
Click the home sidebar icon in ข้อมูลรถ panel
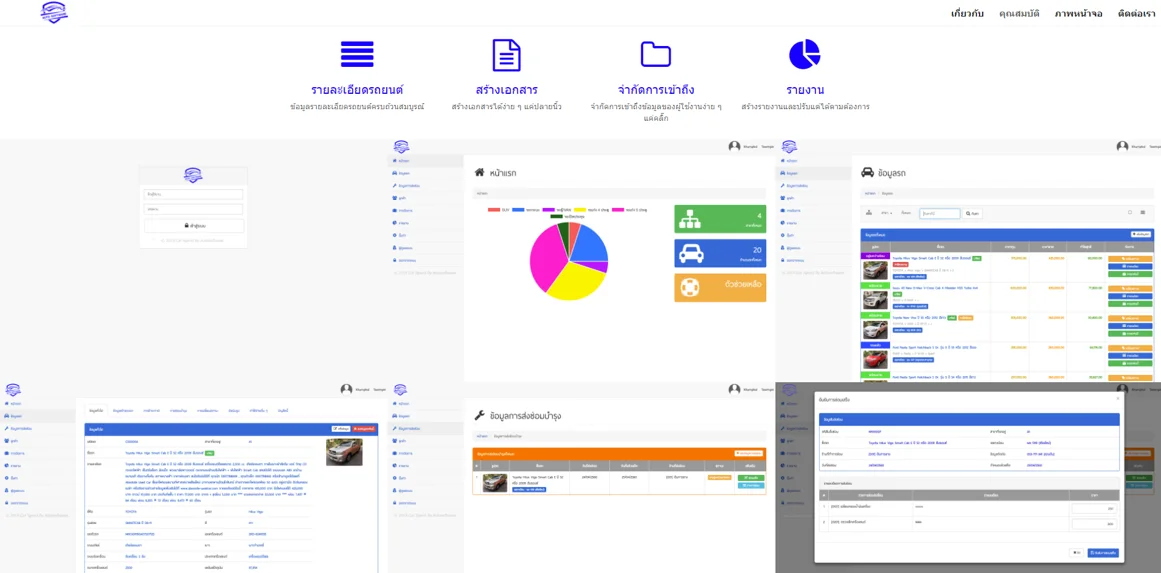coord(783,160)
